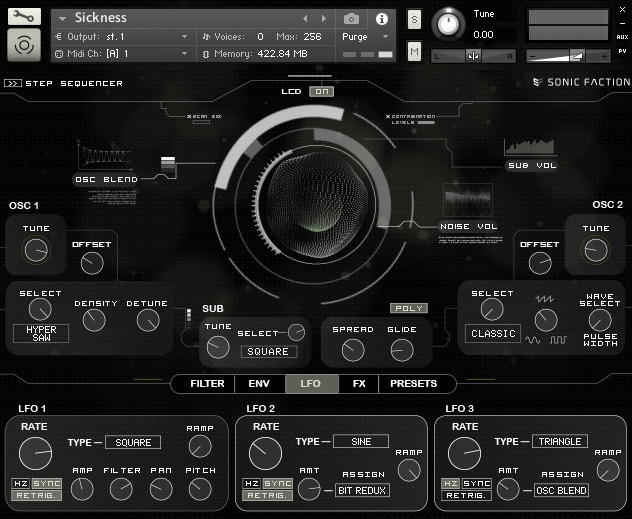Viewport: 632px width, 519px height.
Task: Go to previous preset arrow
Action: click(x=305, y=19)
